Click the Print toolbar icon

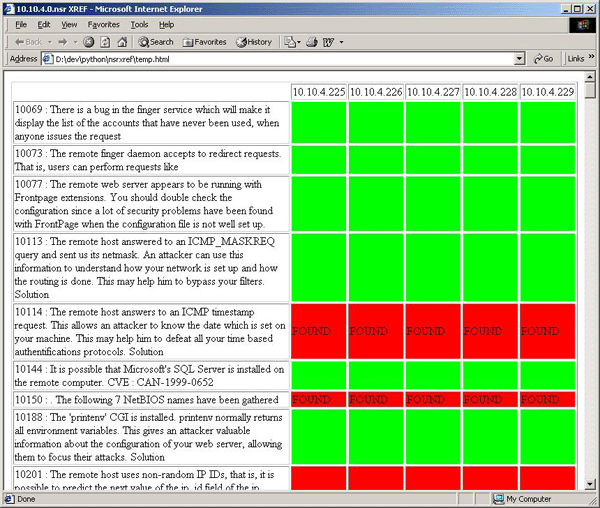[312, 42]
